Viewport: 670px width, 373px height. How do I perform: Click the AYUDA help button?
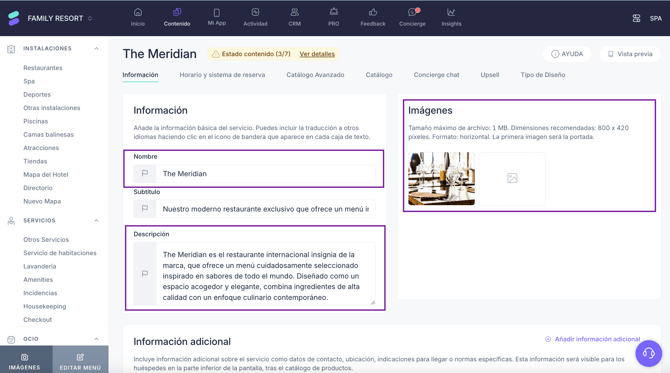coord(567,54)
